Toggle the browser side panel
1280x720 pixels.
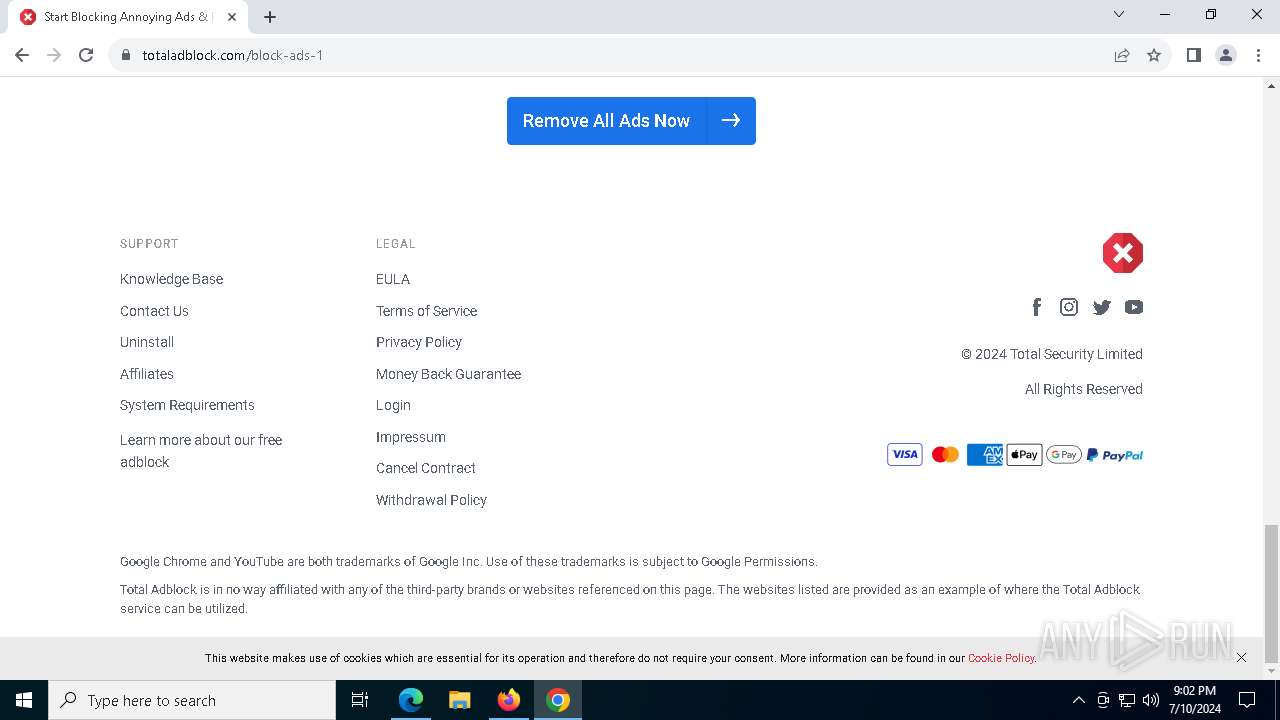(1194, 55)
